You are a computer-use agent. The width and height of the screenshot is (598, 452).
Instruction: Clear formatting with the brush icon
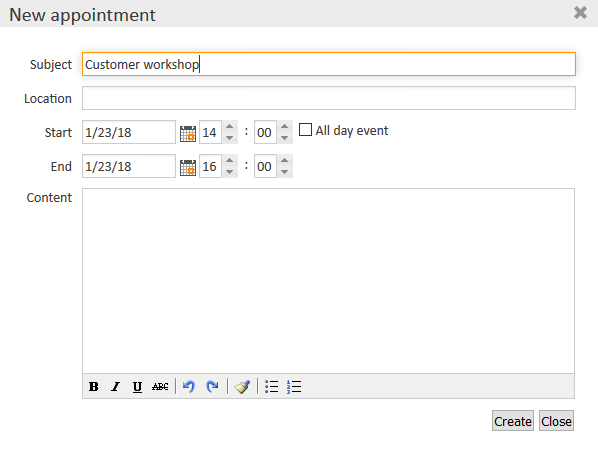click(x=242, y=387)
